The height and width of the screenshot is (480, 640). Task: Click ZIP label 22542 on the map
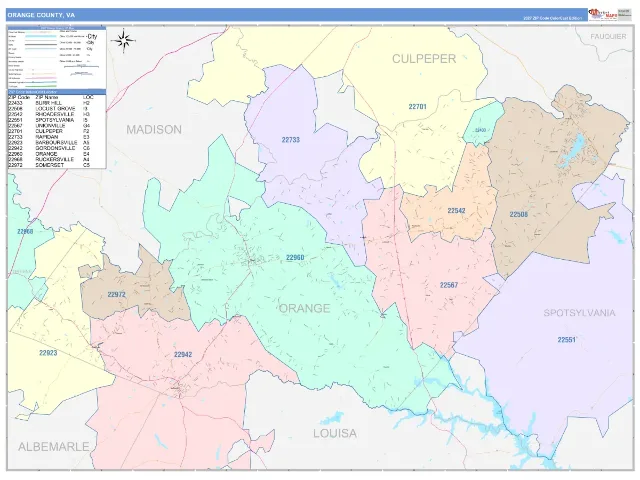click(x=456, y=211)
